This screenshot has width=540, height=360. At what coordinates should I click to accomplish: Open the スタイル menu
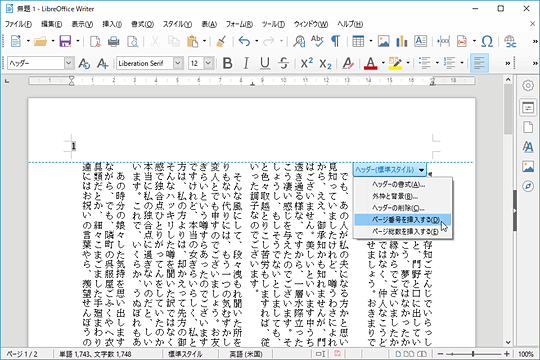pos(177,24)
